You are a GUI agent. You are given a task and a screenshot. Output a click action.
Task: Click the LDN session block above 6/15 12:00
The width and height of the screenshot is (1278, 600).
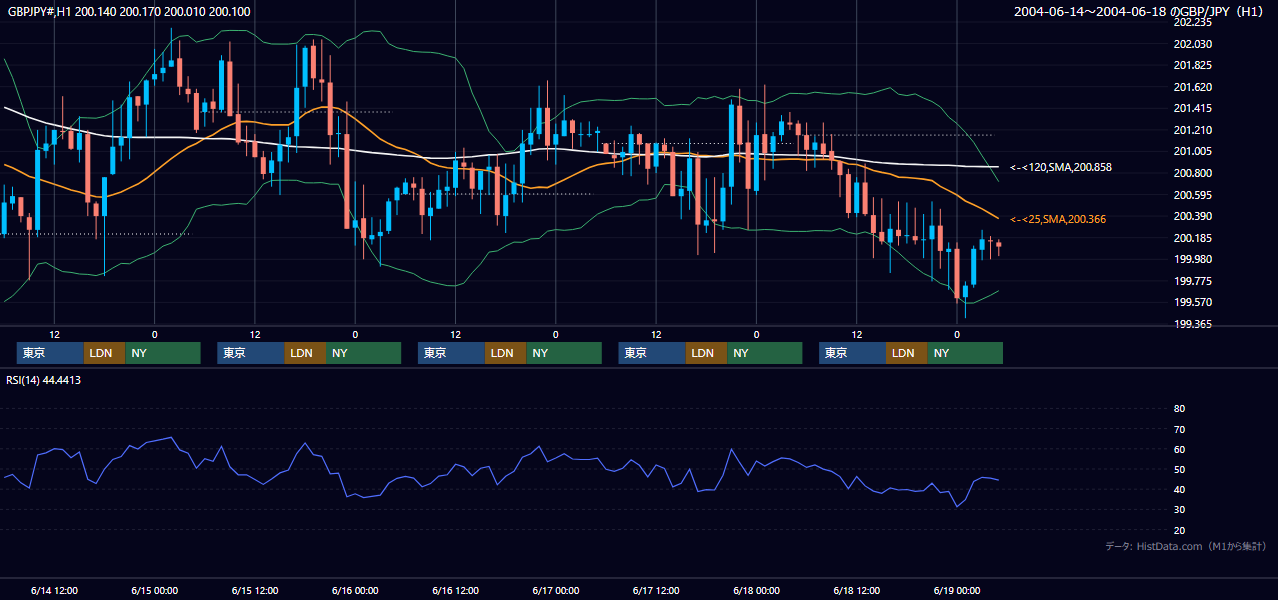pyautogui.click(x=304, y=353)
